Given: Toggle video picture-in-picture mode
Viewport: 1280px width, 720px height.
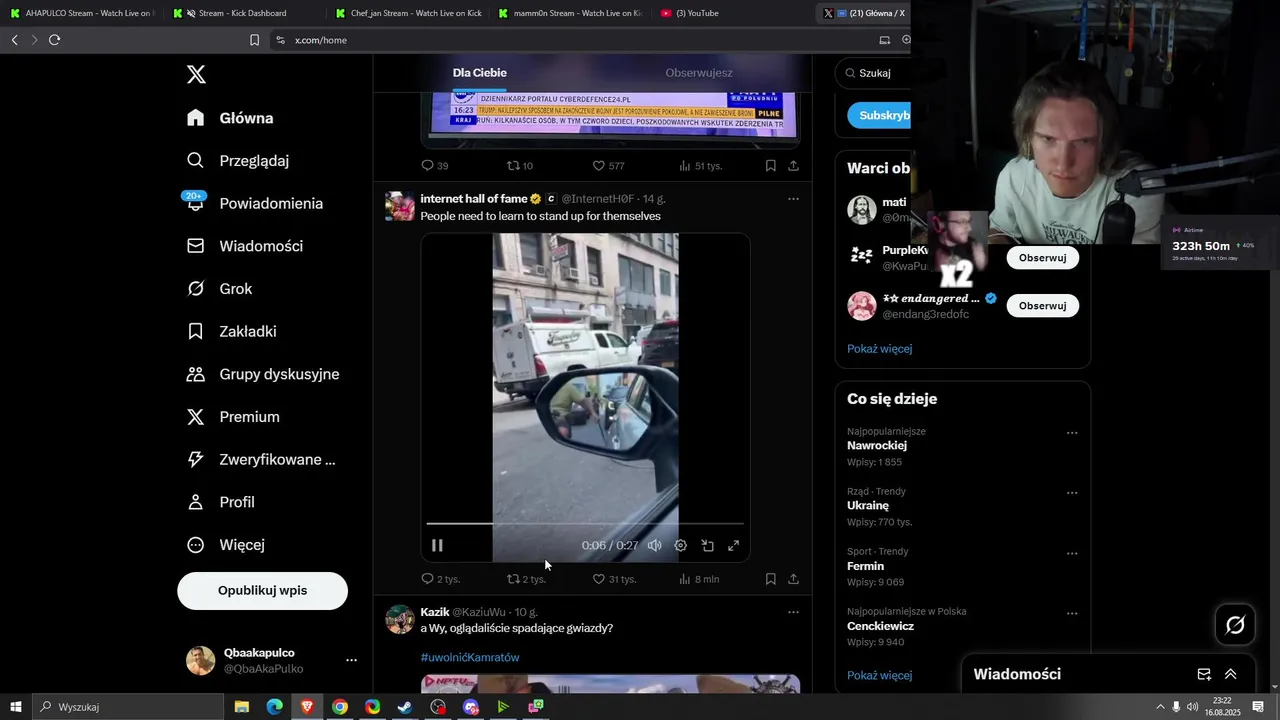Looking at the screenshot, I should (x=707, y=545).
